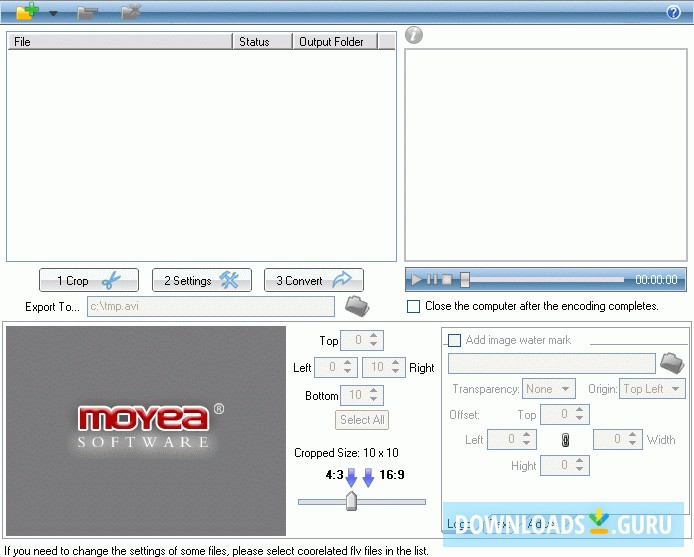
Task: Click the aspect ratio slider thumb
Action: 351,501
